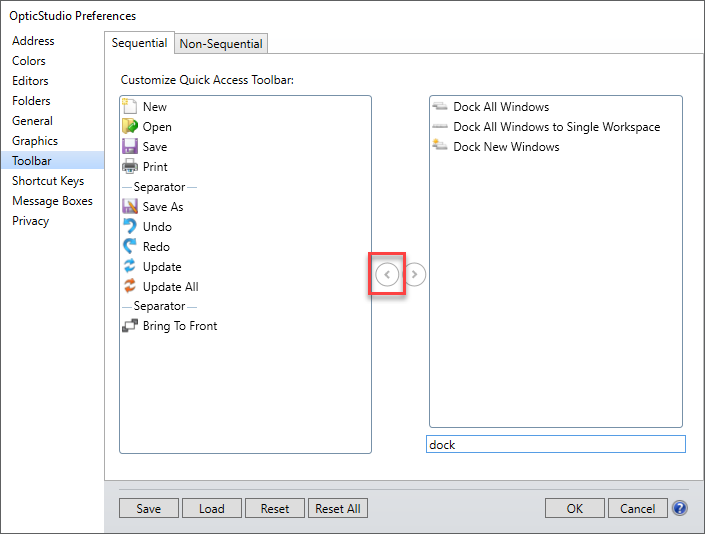Select the 'Dock New Windows' text entry
This screenshot has width=705, height=534.
pyautogui.click(x=506, y=147)
